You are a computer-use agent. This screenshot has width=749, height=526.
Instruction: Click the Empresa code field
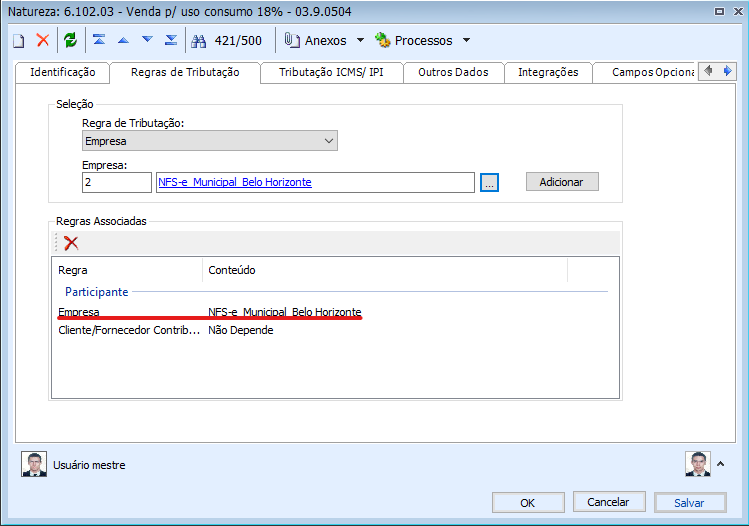coord(117,182)
